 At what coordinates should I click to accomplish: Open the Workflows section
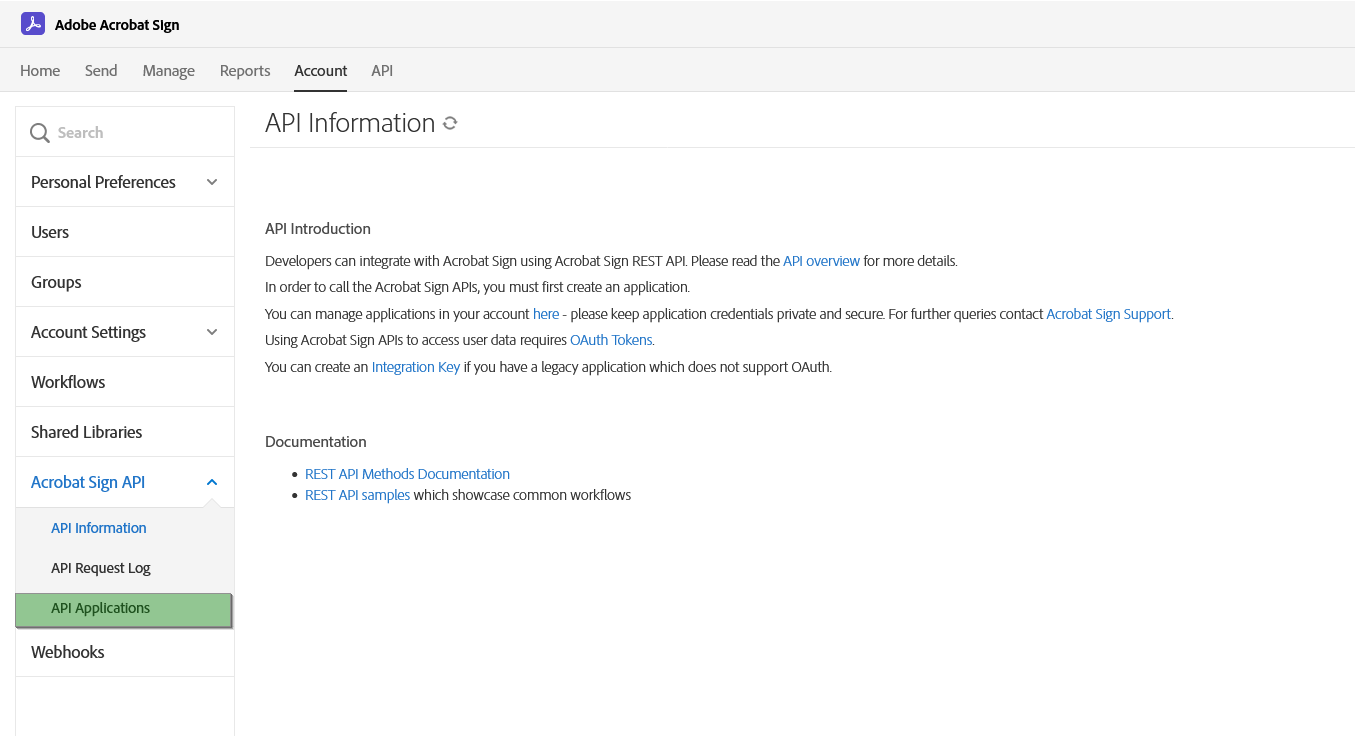[125, 382]
